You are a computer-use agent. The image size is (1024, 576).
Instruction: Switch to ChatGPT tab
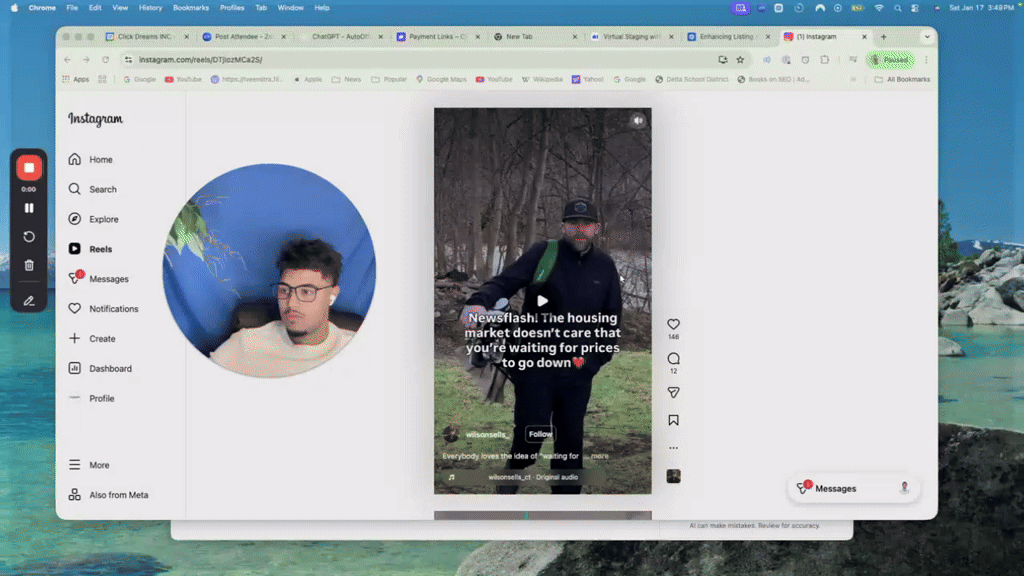click(340, 37)
